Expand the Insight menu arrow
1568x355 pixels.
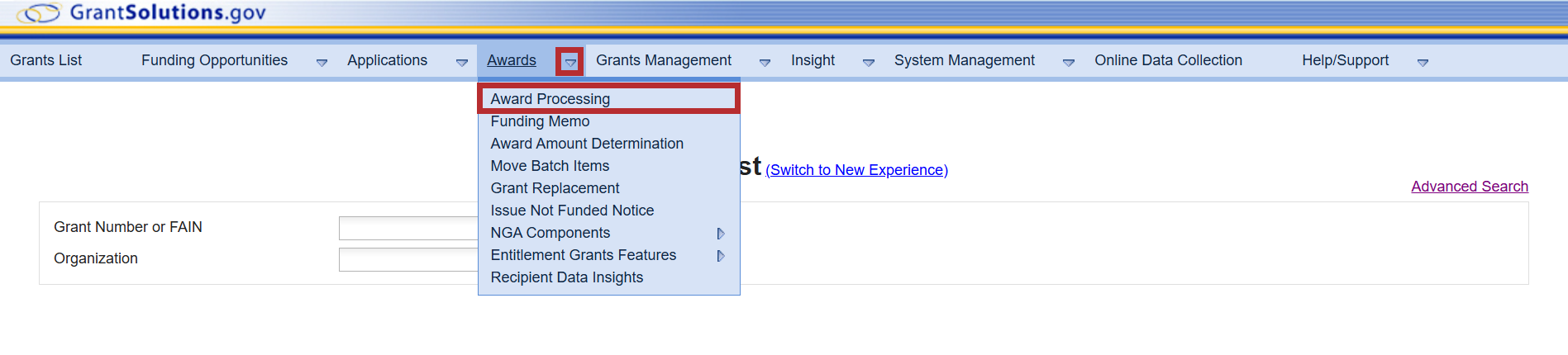[868, 62]
